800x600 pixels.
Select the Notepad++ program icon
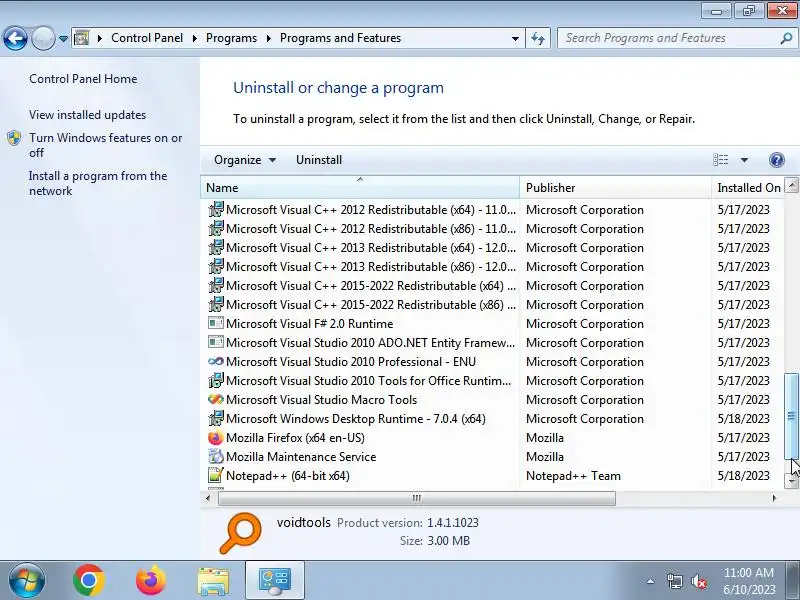coord(216,475)
